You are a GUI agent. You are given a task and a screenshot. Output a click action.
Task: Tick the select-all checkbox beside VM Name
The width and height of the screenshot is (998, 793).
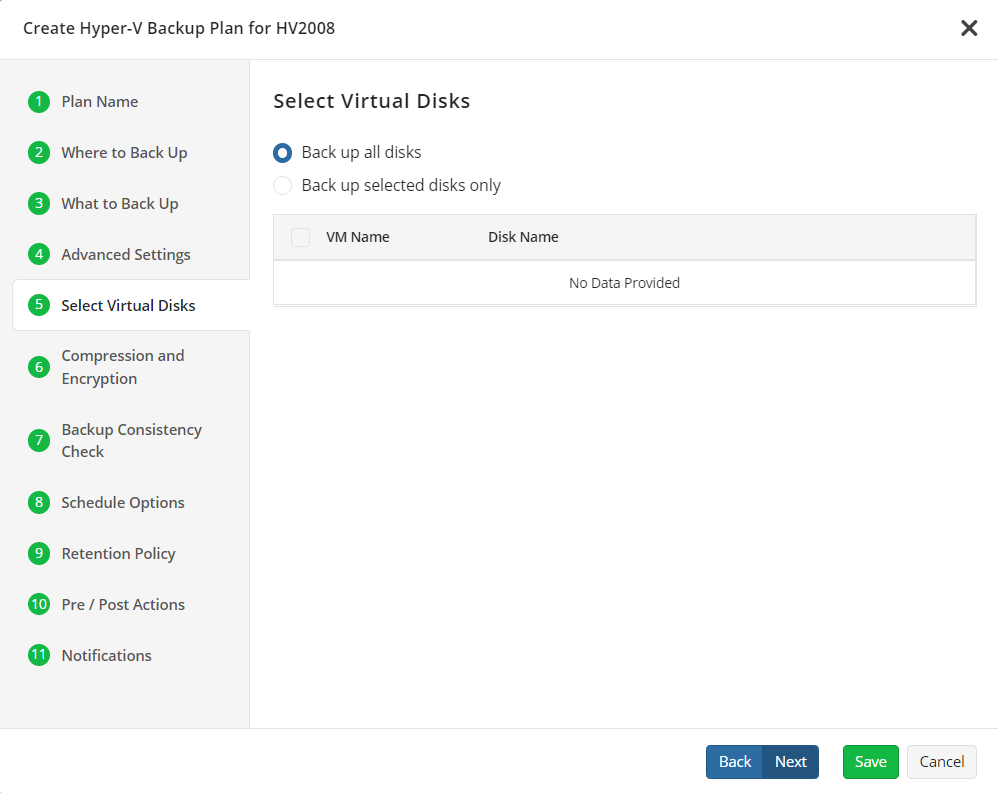(x=300, y=237)
